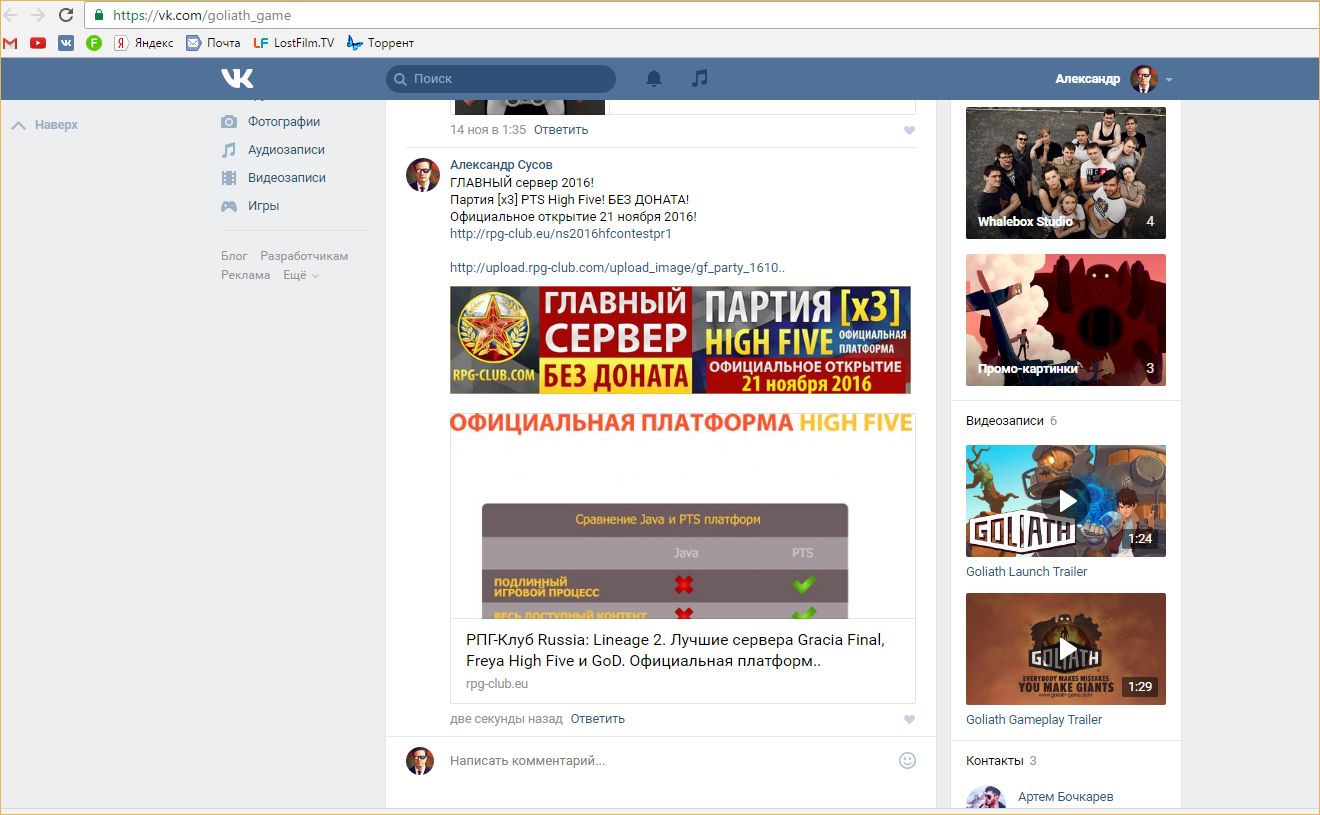Open Goliath Gameplay Trailer title link
Image resolution: width=1320 pixels, height=815 pixels.
point(1034,720)
